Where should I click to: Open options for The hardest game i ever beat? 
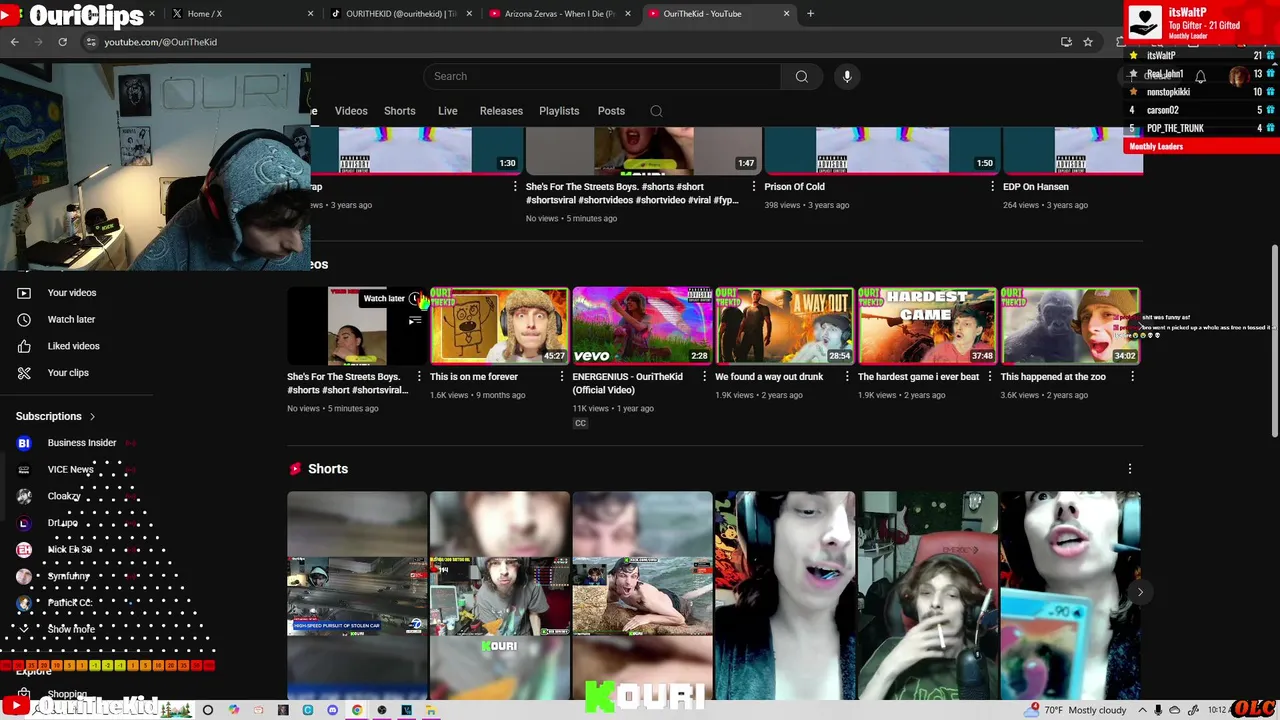[990, 377]
